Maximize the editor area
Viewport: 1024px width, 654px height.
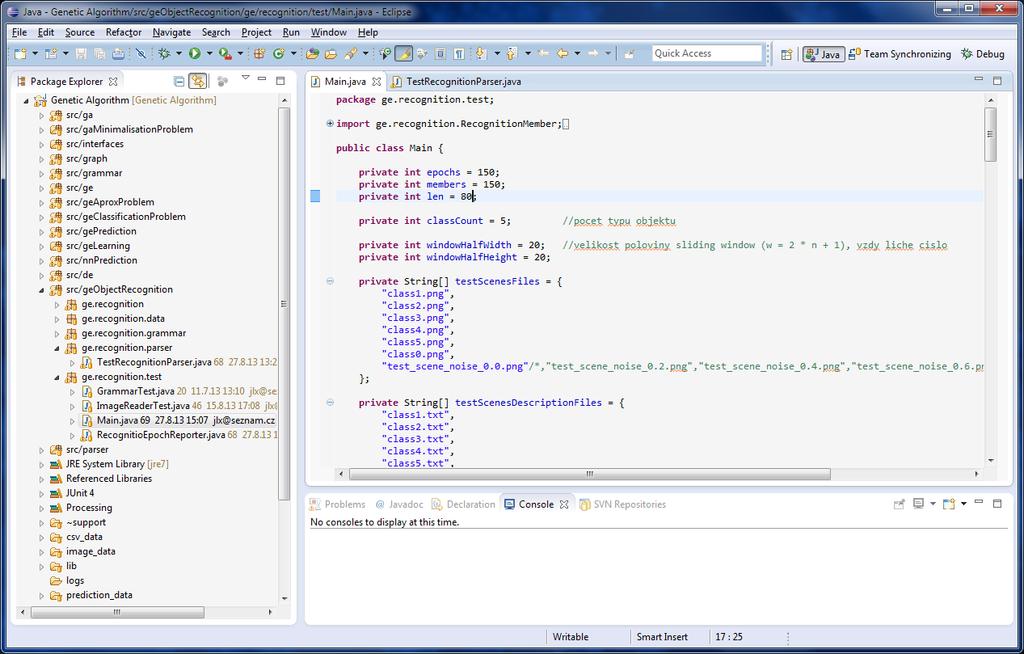(997, 80)
